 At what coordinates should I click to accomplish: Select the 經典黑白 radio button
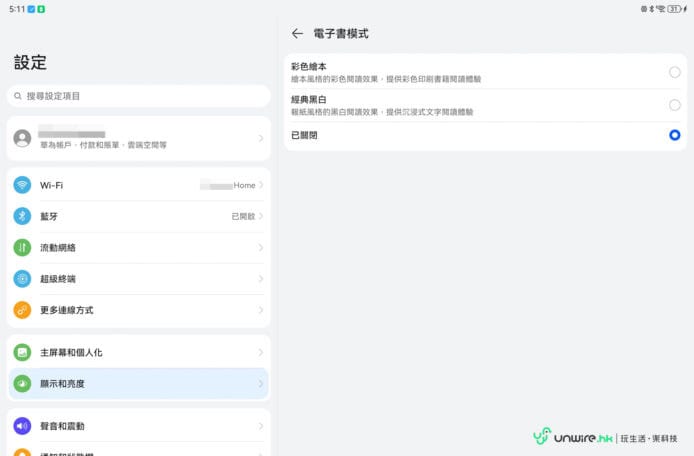tap(674, 105)
